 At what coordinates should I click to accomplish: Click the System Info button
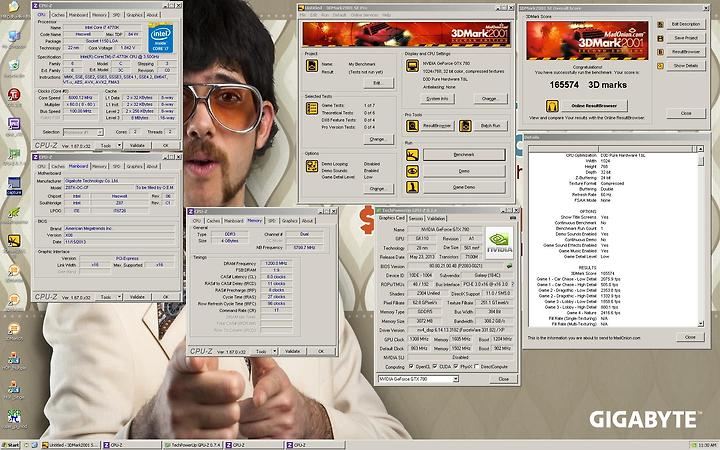tap(438, 99)
